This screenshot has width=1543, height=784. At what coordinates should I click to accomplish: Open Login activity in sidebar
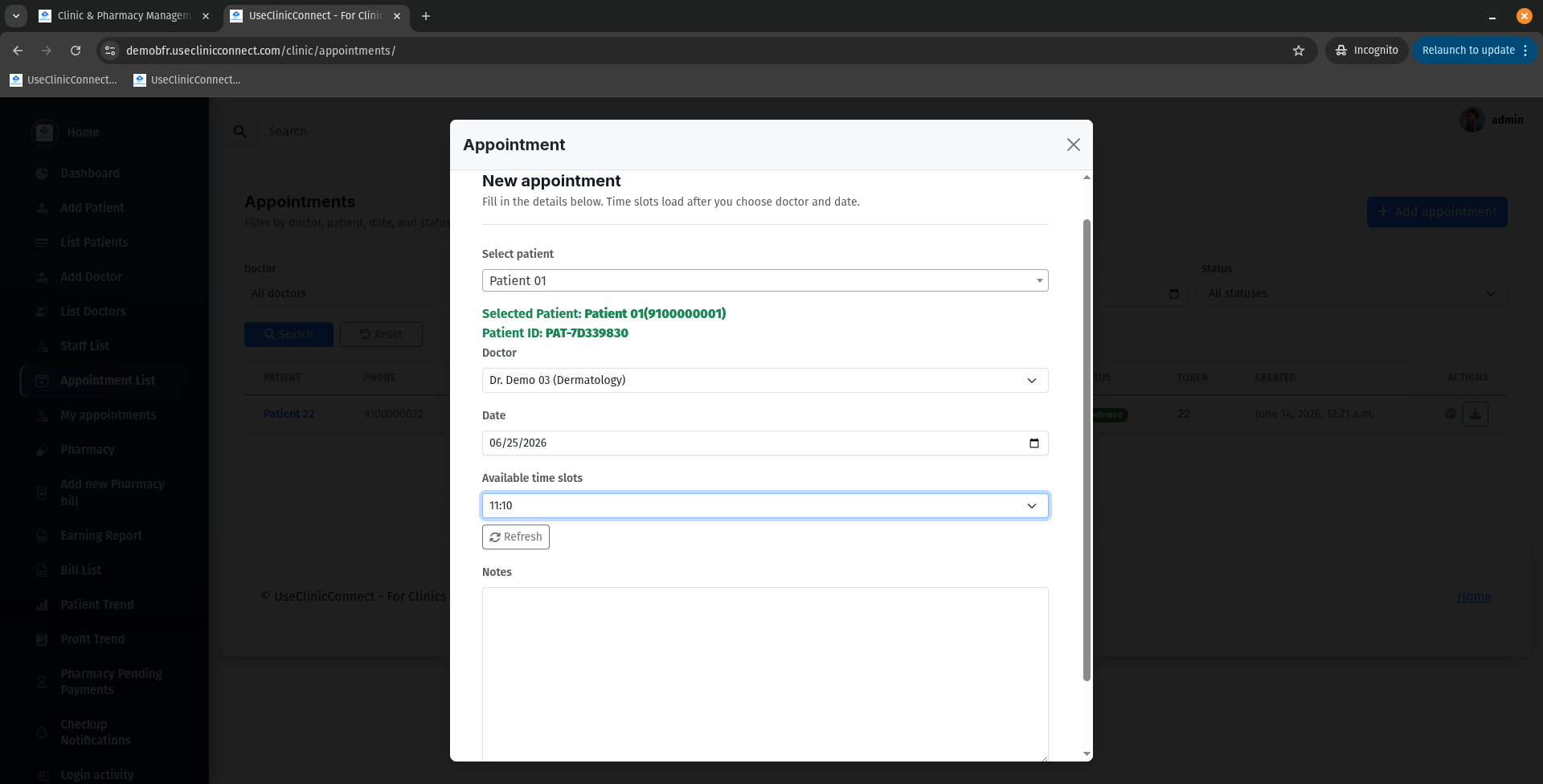pyautogui.click(x=96, y=775)
